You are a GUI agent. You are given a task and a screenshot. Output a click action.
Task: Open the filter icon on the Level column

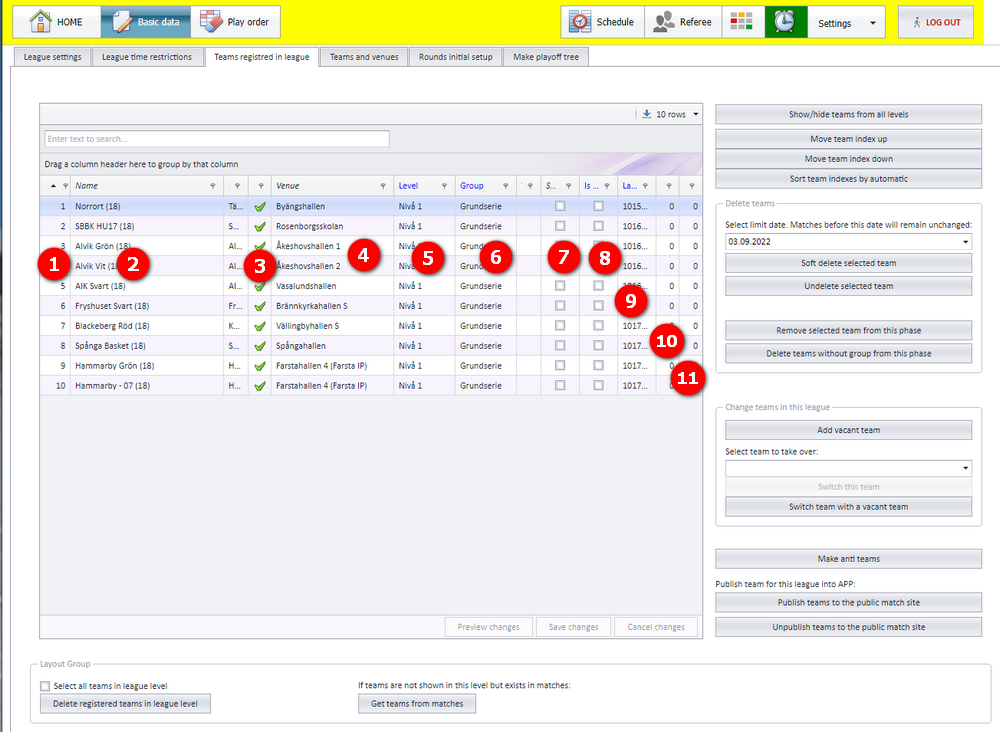[445, 186]
